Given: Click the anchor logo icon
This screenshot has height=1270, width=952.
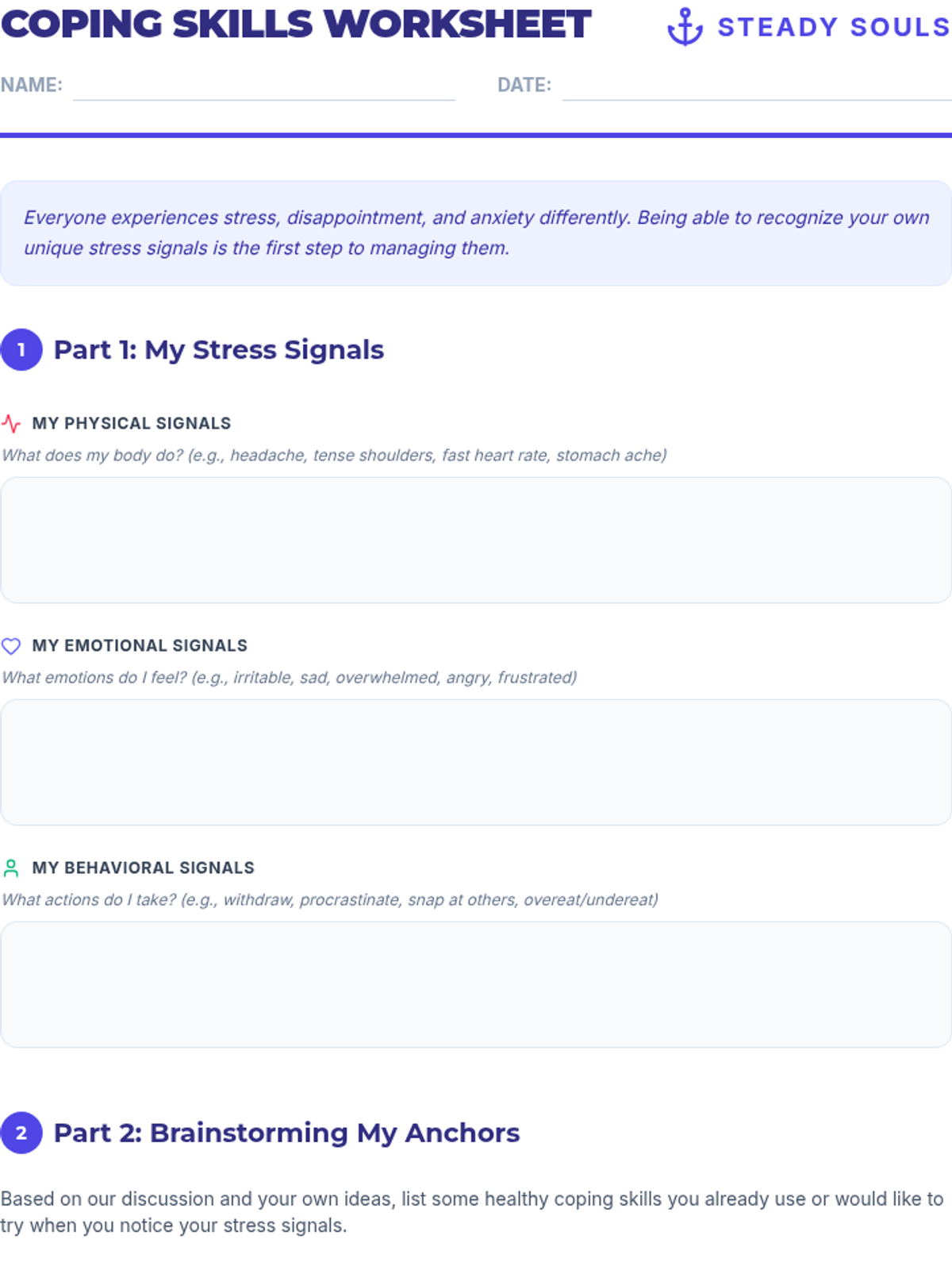Looking at the screenshot, I should pyautogui.click(x=685, y=27).
